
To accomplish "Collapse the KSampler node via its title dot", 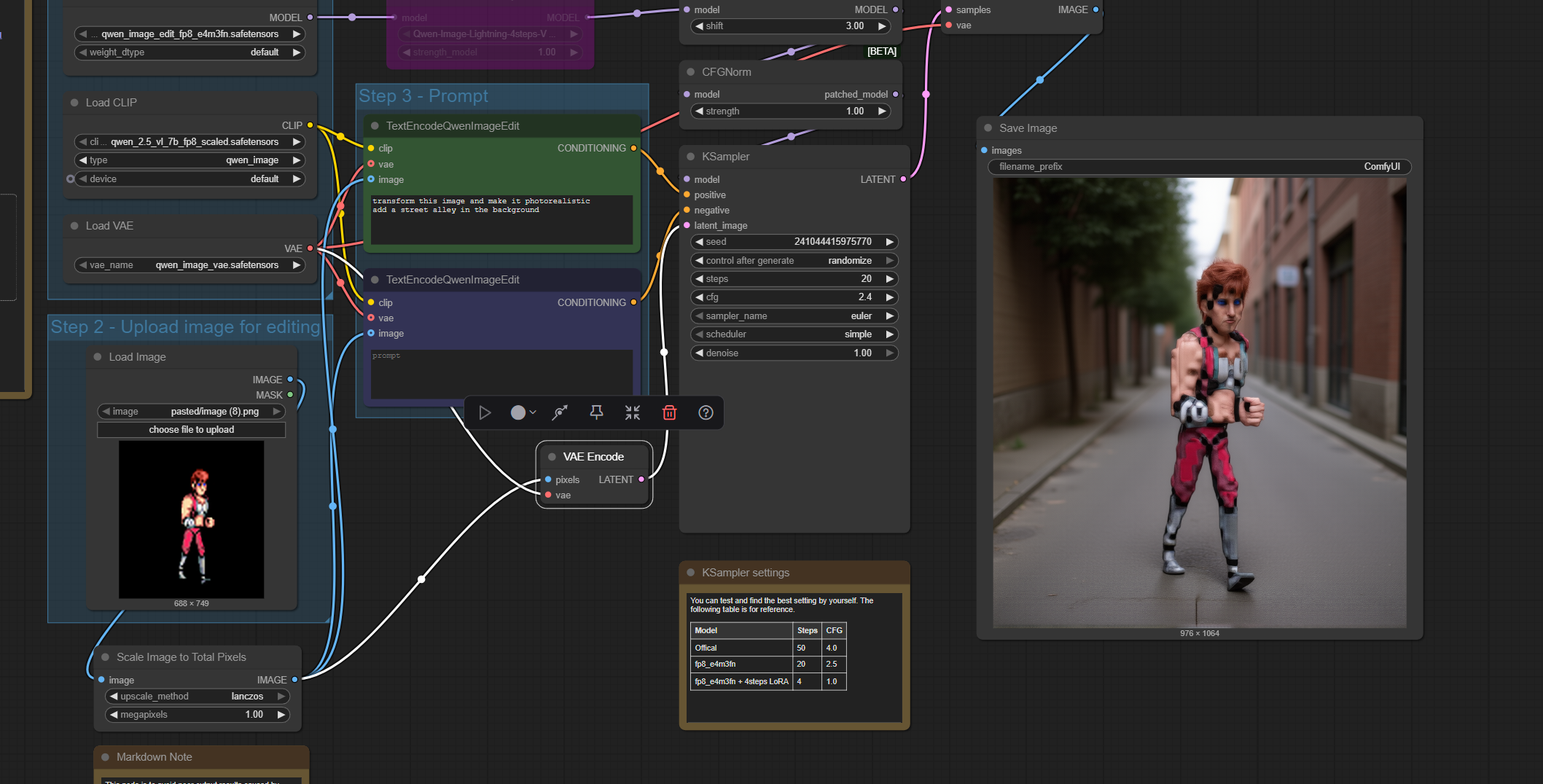I will coord(690,157).
